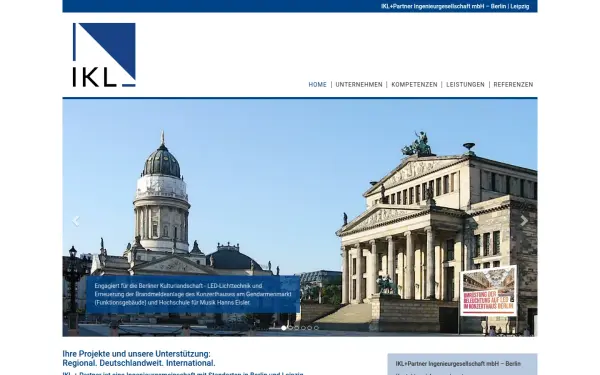This screenshot has height=375, width=600.
Task: Click the blue slide caption about Konzerthaus
Action: (x=193, y=294)
